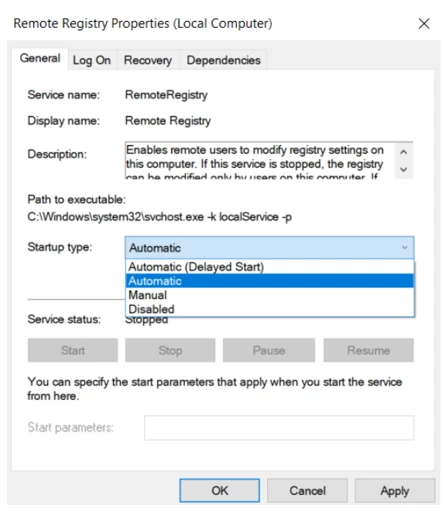
Task: Click Cancel to discard changes
Action: click(x=307, y=490)
